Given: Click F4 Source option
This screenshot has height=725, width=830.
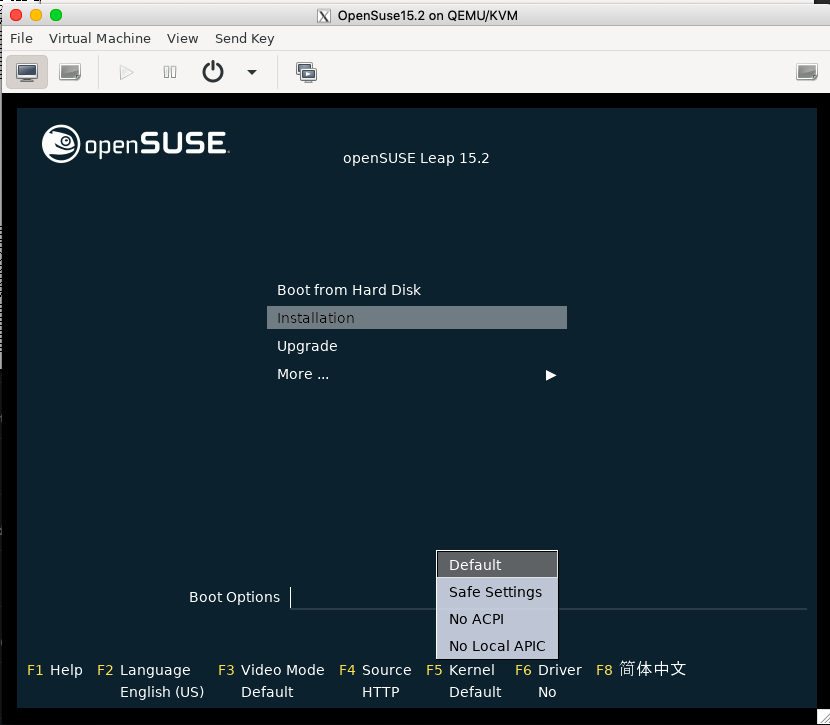Looking at the screenshot, I should tap(375, 670).
